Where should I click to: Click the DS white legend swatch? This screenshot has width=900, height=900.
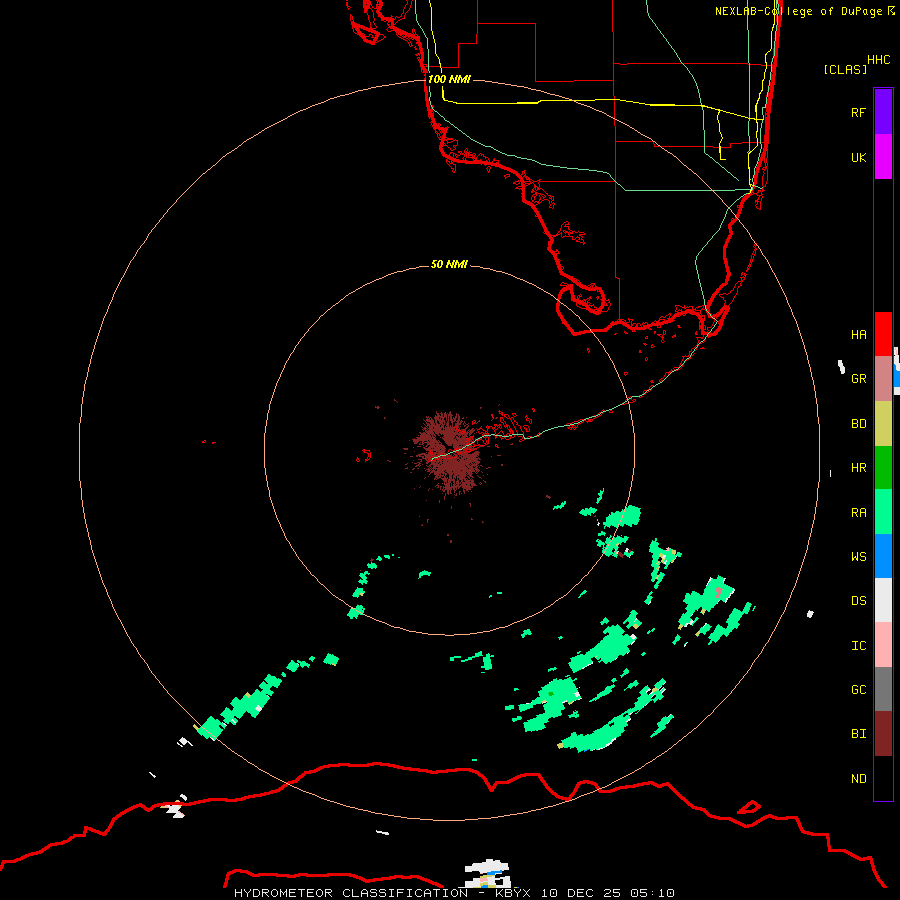tap(883, 600)
